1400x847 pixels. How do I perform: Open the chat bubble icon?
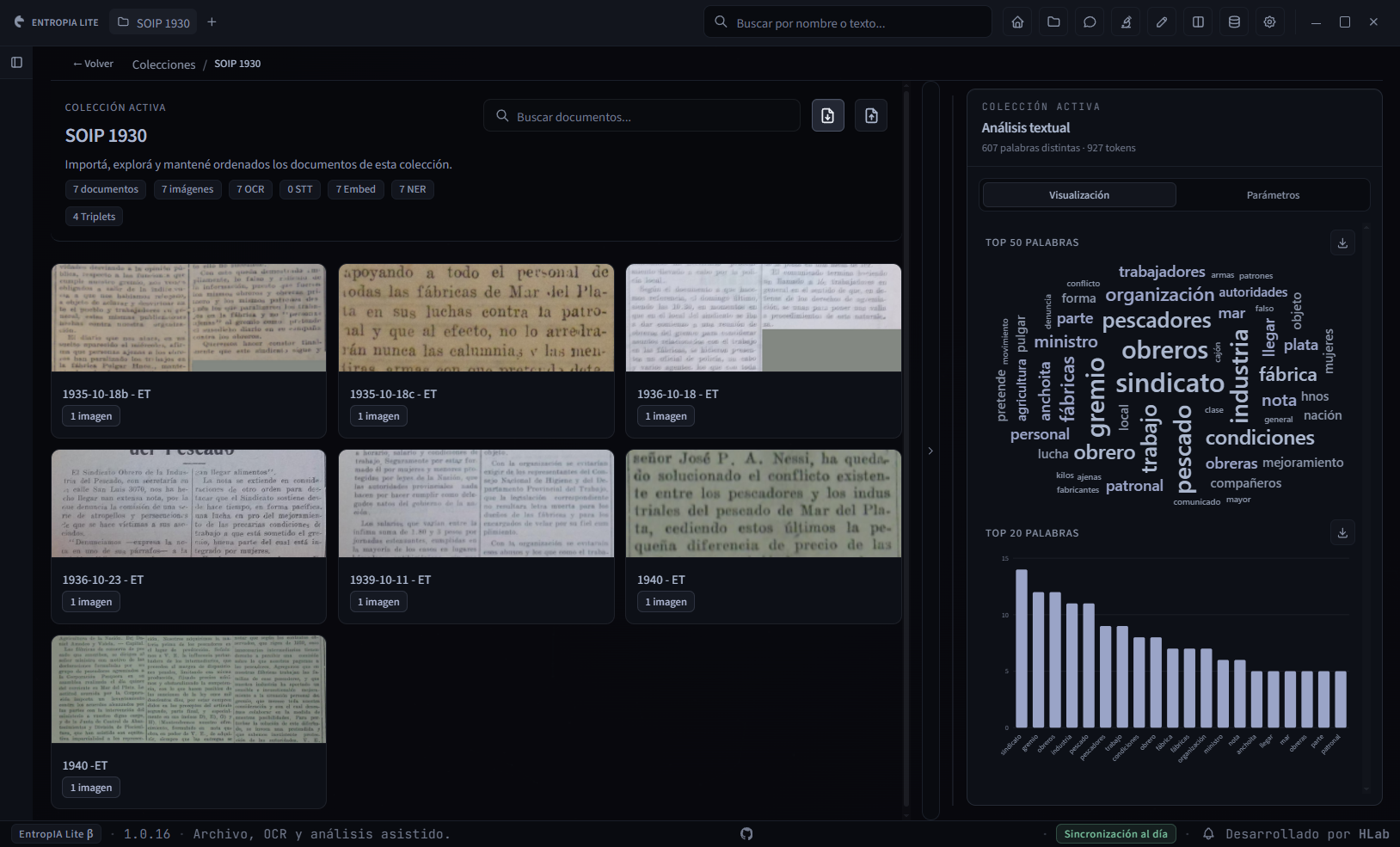1090,22
